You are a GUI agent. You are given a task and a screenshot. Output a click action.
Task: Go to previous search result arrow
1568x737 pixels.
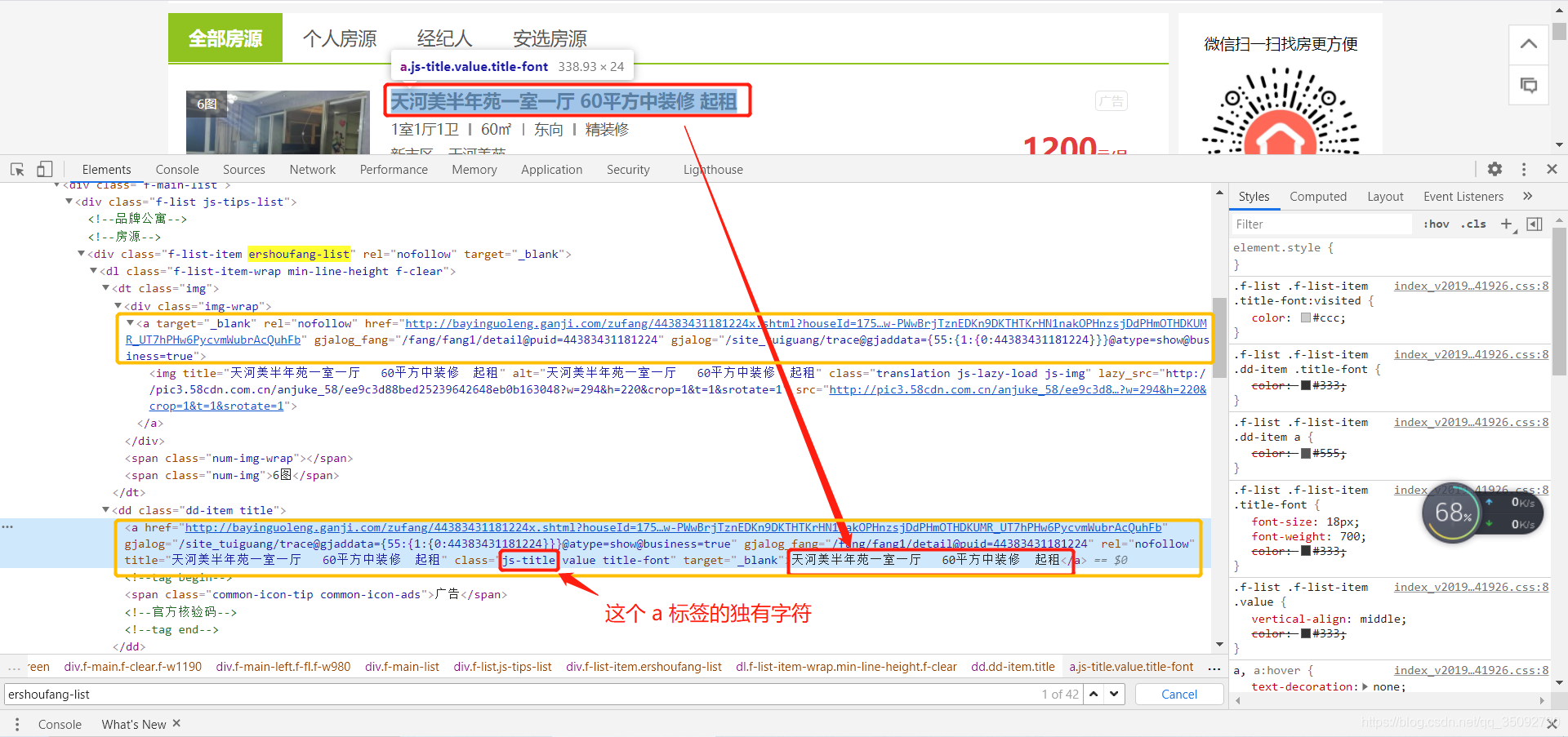point(1094,694)
